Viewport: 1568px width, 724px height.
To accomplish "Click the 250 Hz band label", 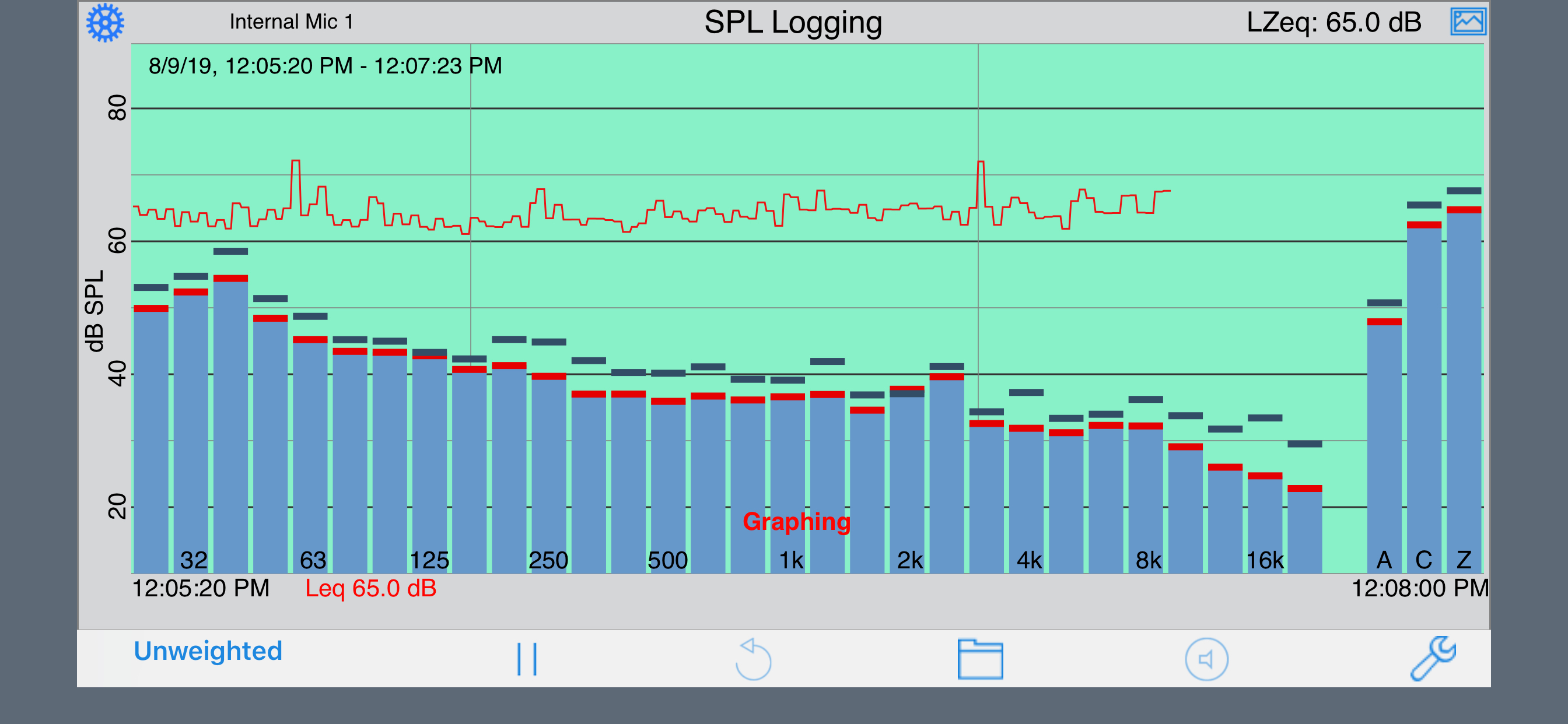I will [548, 560].
